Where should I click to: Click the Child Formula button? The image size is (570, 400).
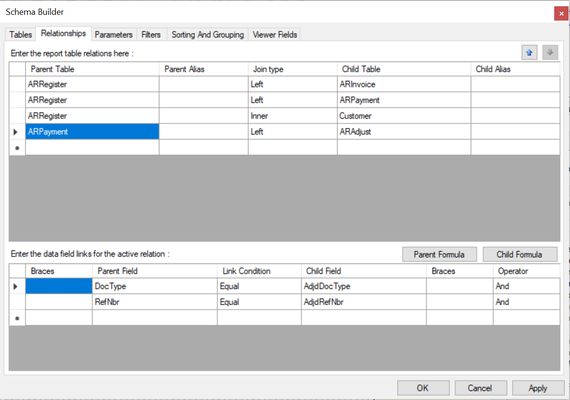(519, 254)
